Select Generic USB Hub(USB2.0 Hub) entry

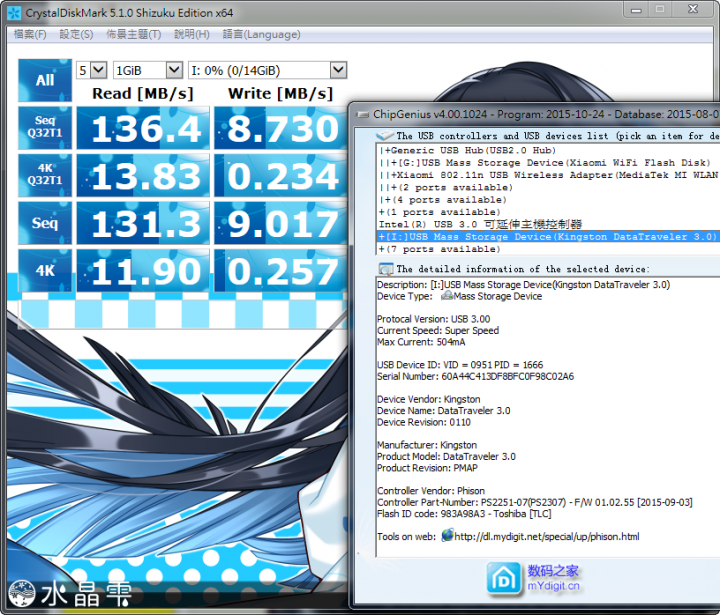click(x=467, y=150)
